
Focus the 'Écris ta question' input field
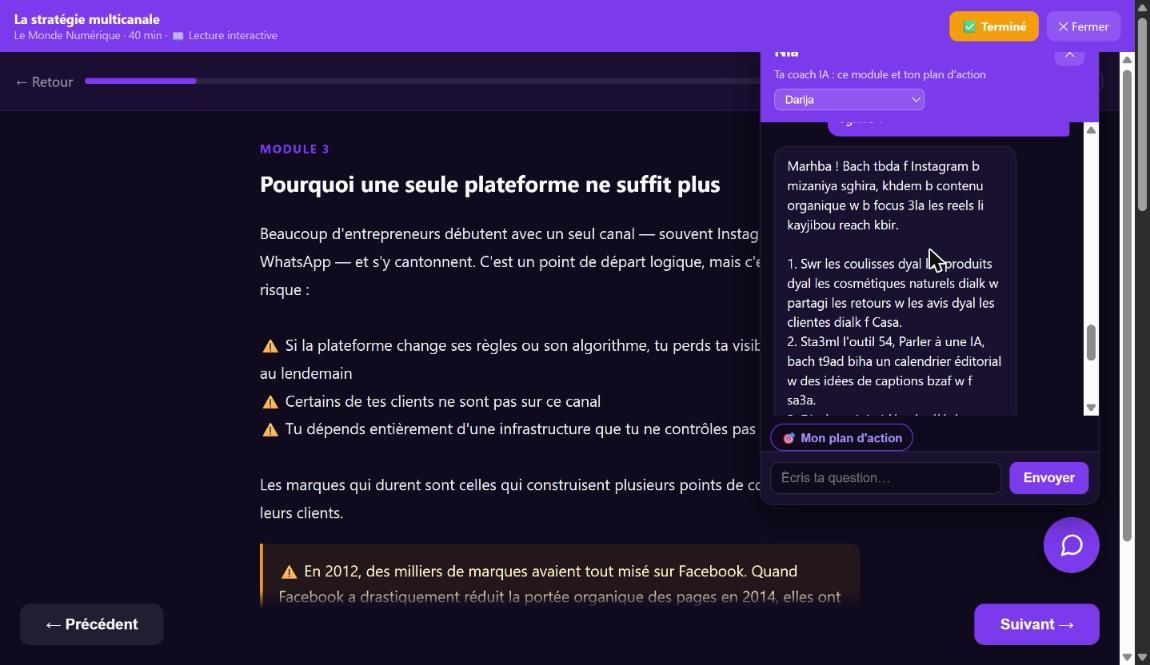885,478
